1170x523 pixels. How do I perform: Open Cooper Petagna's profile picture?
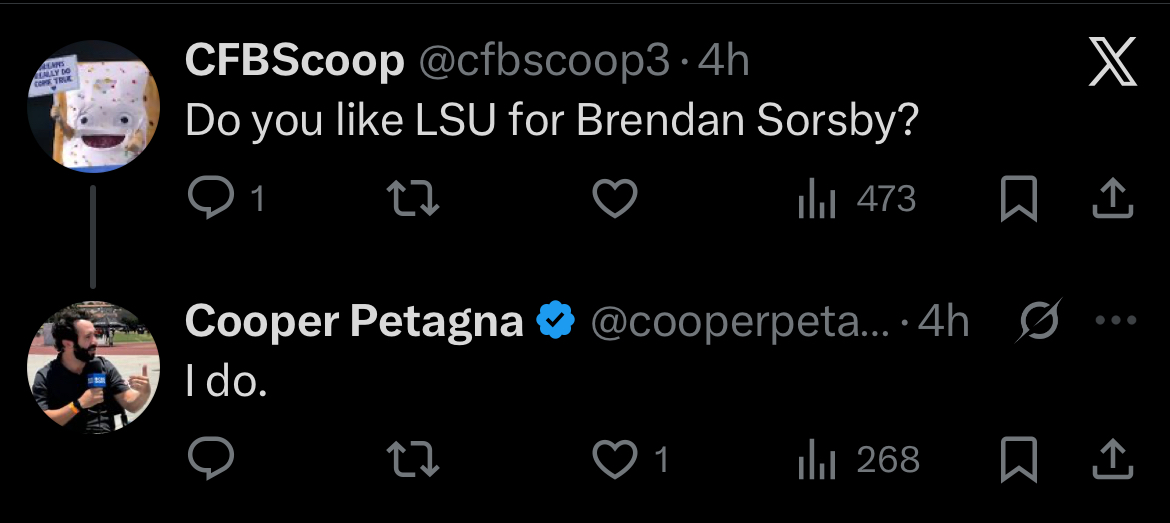tap(93, 368)
